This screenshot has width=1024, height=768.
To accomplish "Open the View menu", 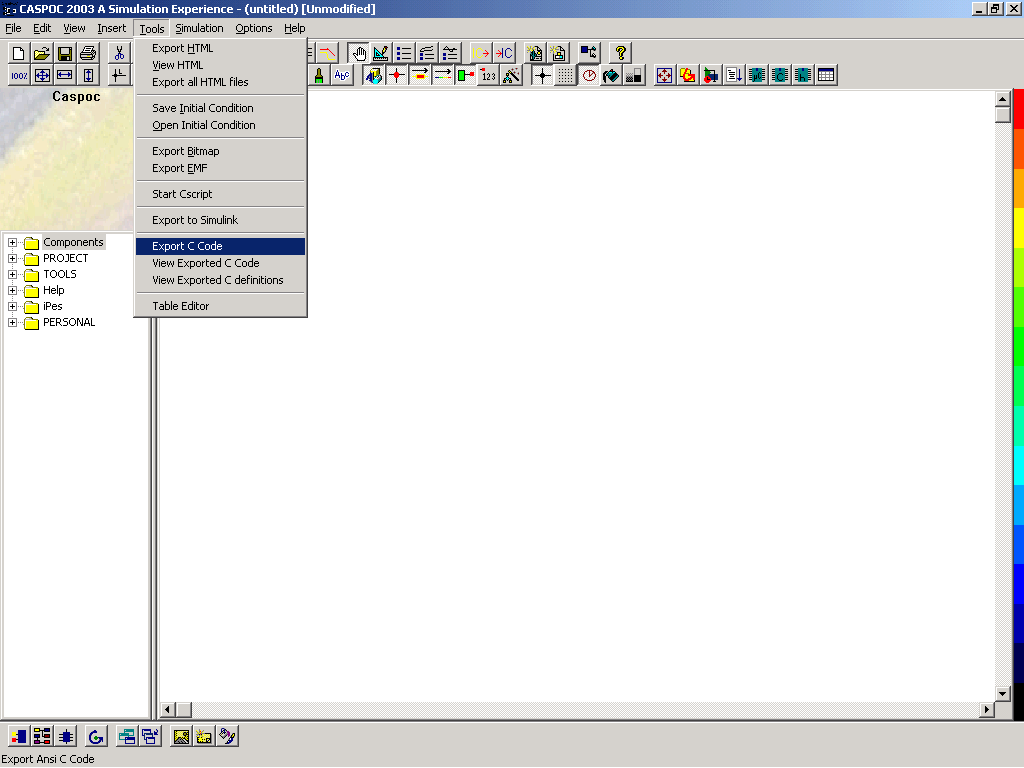I will click(x=74, y=28).
